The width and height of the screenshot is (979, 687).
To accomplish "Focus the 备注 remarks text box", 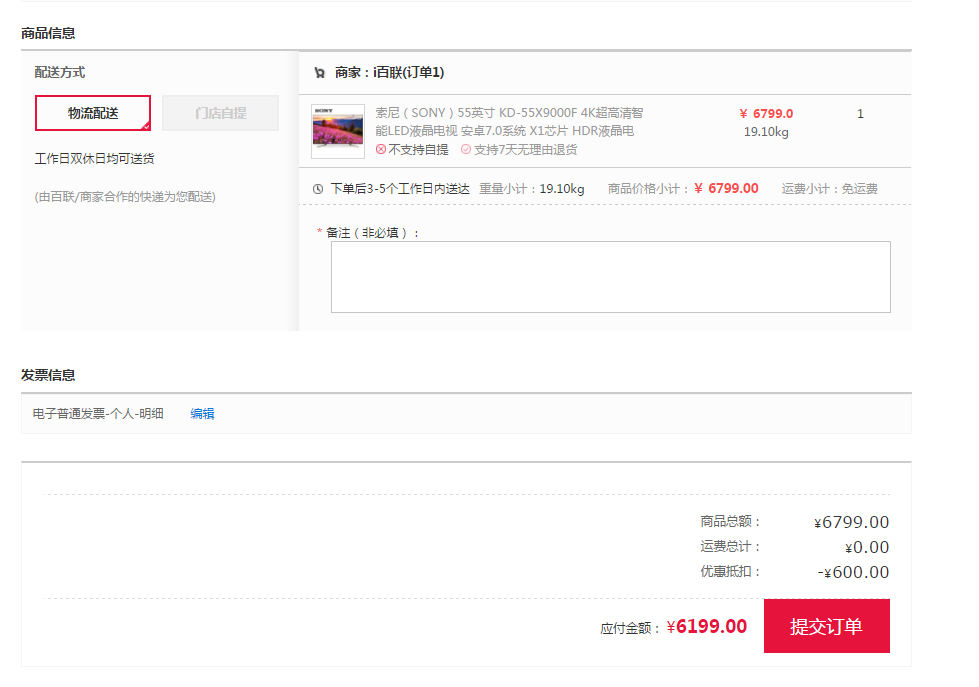I will click(610, 277).
